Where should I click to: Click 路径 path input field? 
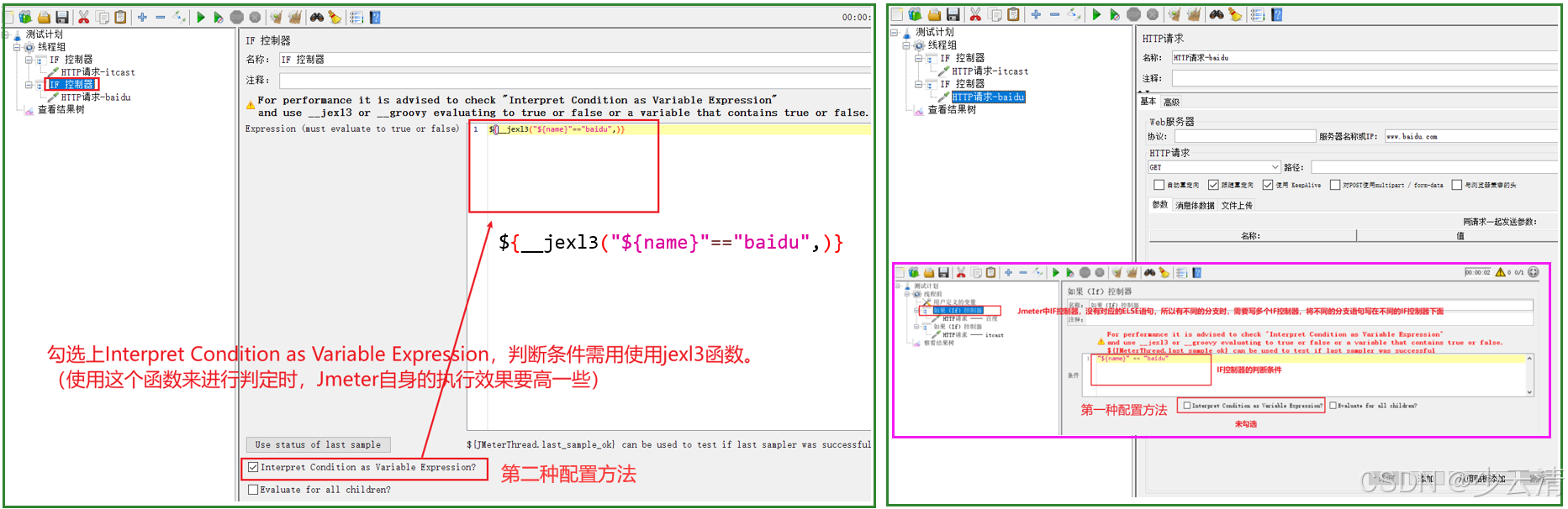click(1434, 167)
